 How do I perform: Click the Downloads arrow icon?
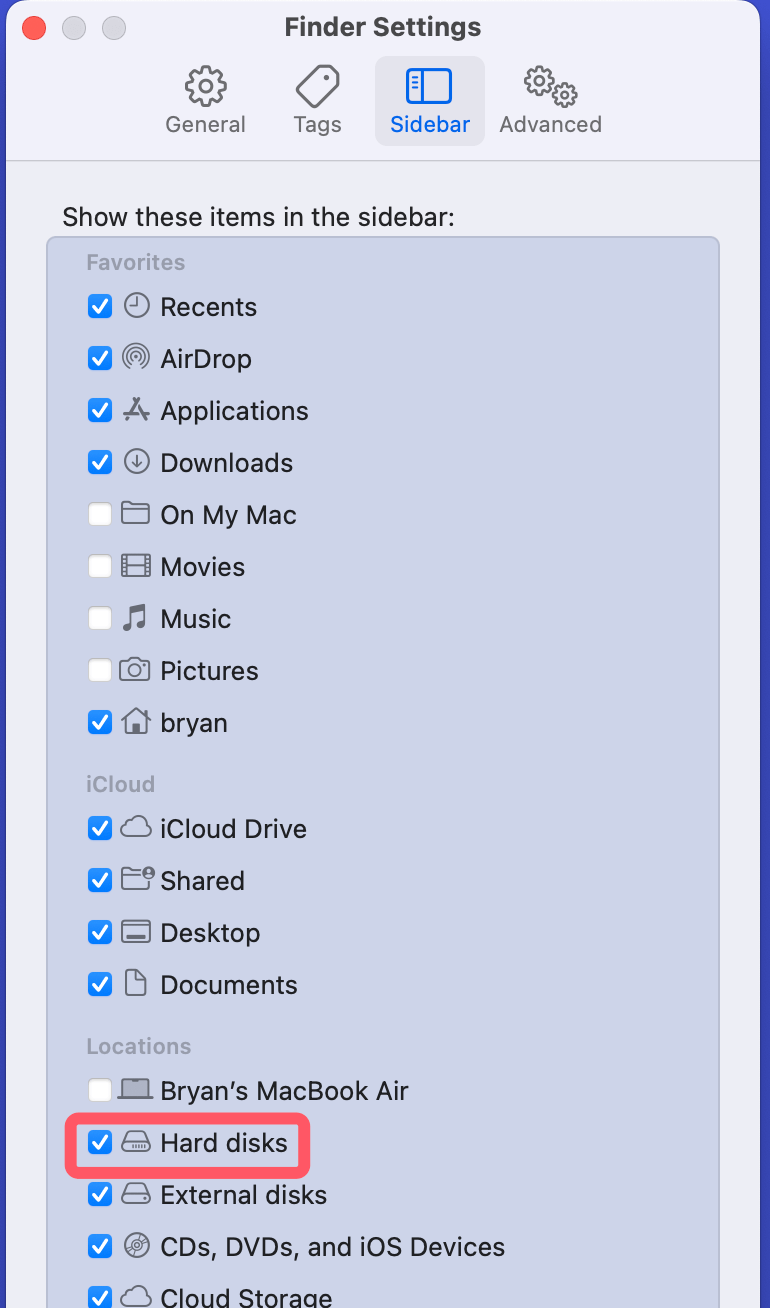pos(135,462)
